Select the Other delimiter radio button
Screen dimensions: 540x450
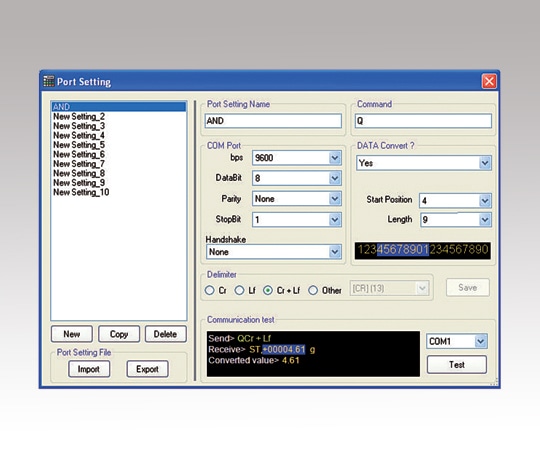tap(313, 290)
